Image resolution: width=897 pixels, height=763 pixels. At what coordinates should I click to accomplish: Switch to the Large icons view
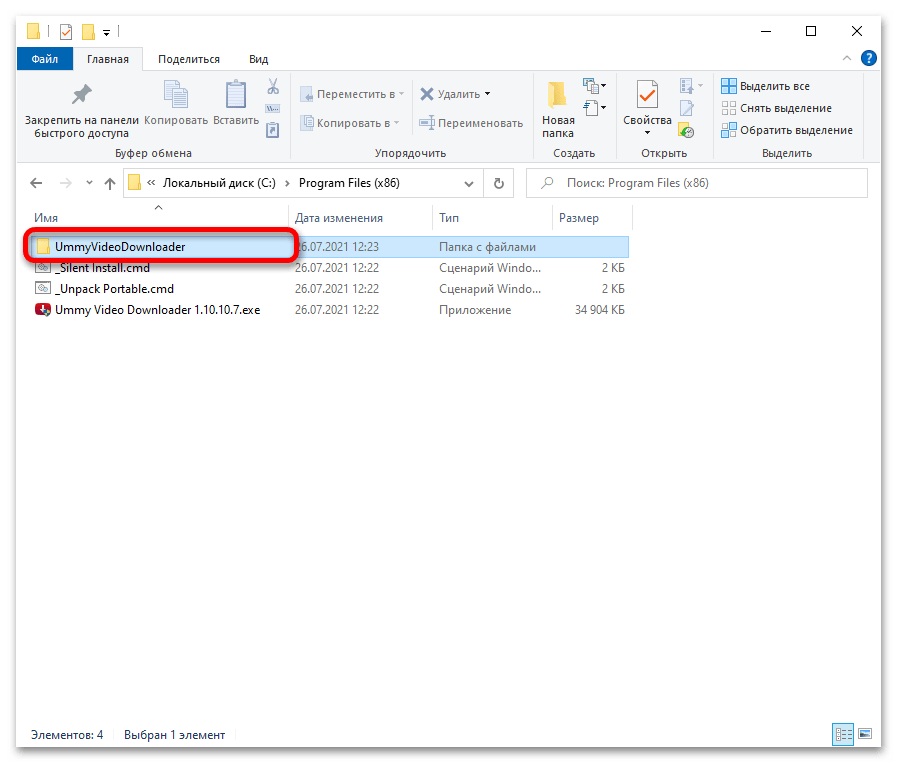865,734
